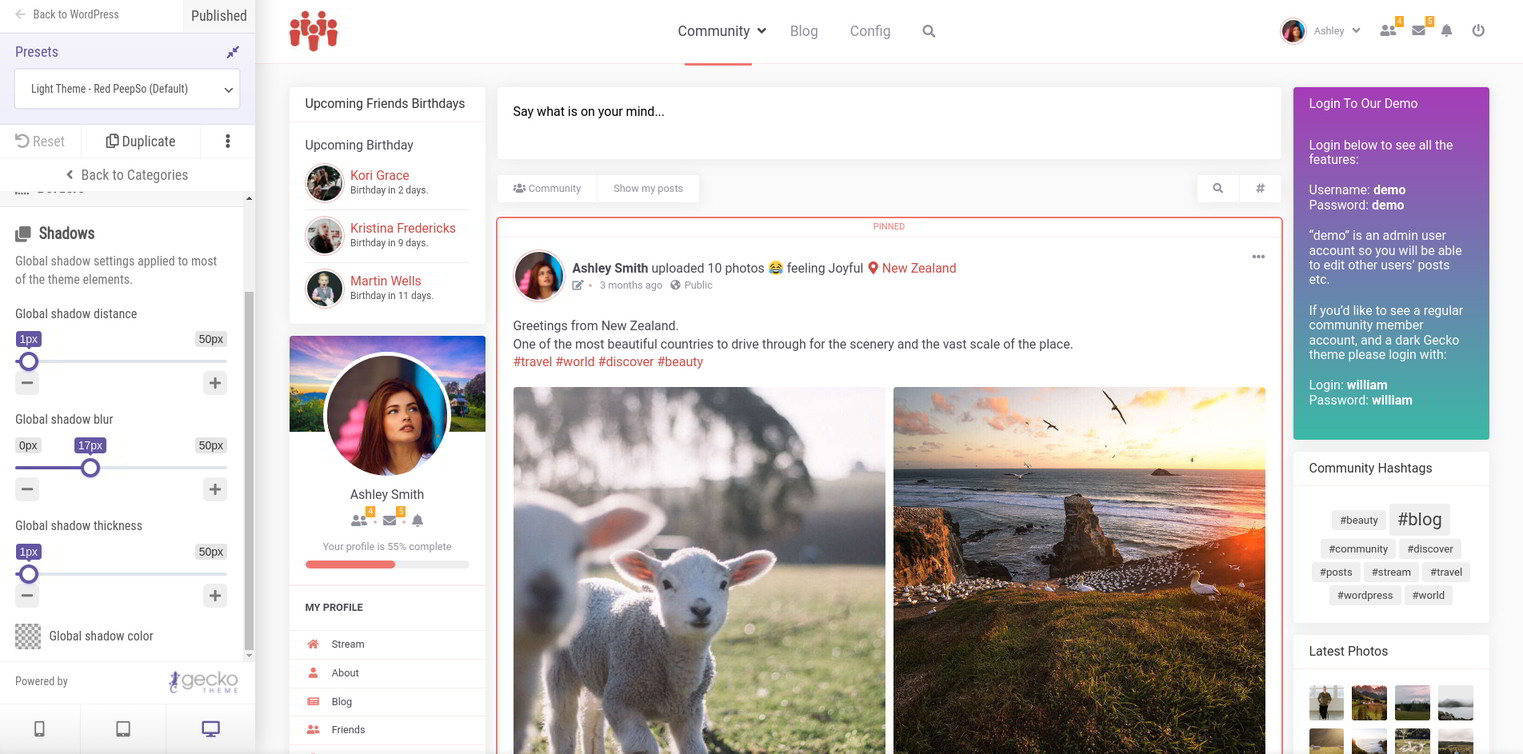Image resolution: width=1523 pixels, height=754 pixels.
Task: Select the #blog hashtag in Community Hashtags
Action: [x=1419, y=519]
